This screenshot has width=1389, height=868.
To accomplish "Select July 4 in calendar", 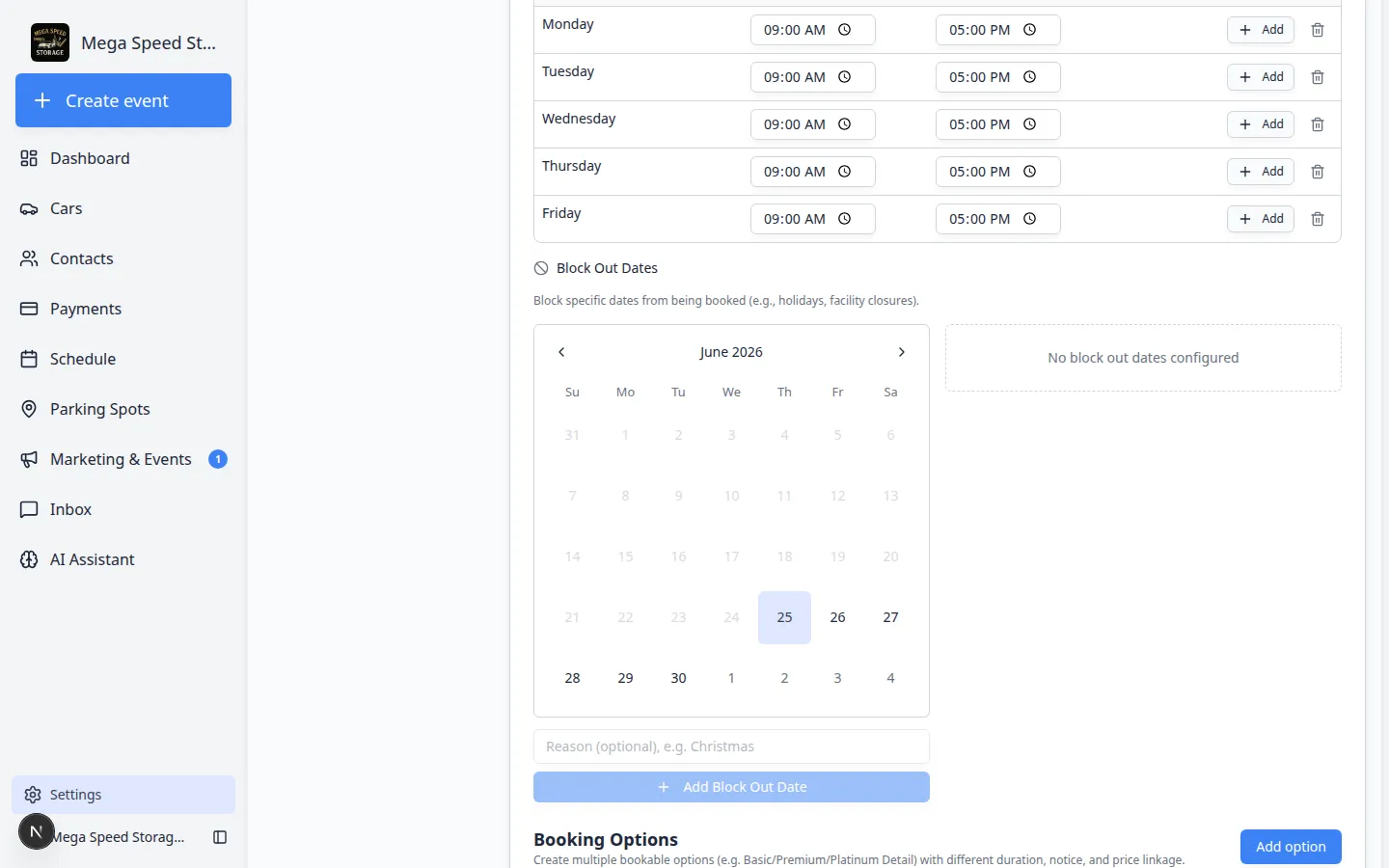I will click(x=890, y=678).
